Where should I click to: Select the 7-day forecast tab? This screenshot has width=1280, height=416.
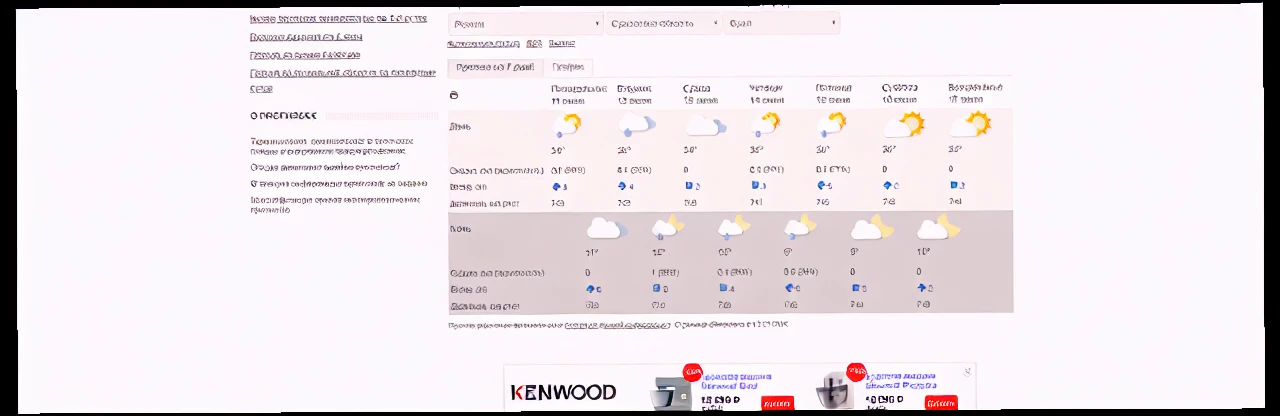pos(494,67)
